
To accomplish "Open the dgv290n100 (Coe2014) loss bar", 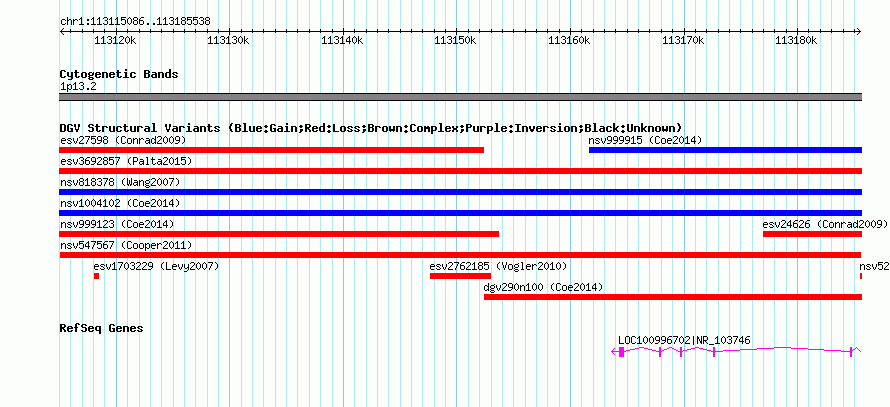I will (673, 297).
